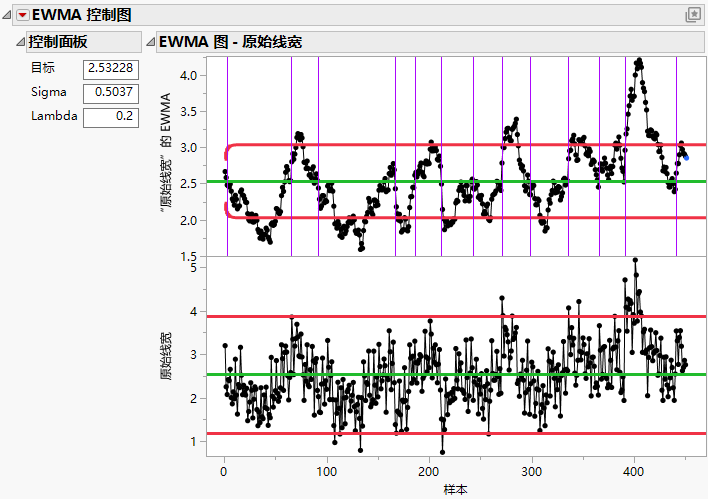Click the 5 tick on the lower y-axis

pos(194,267)
